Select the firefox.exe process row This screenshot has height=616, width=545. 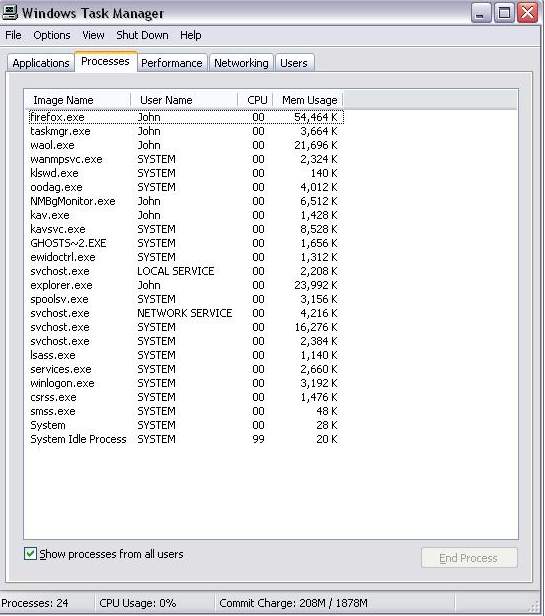[x=186, y=117]
